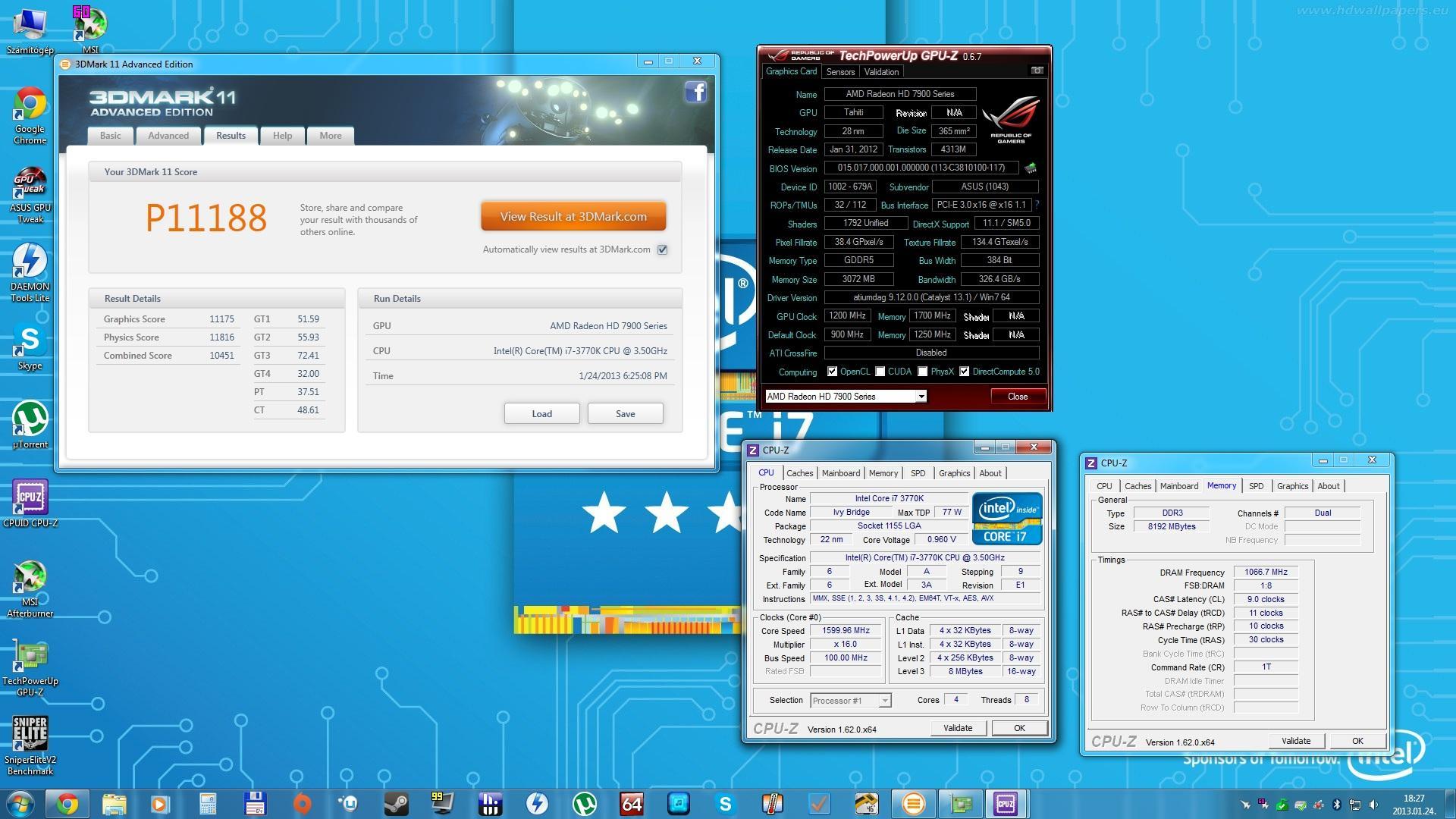Click the Bus Interface question mark in GPU-Z
This screenshot has height=819, width=1456.
point(1037,205)
